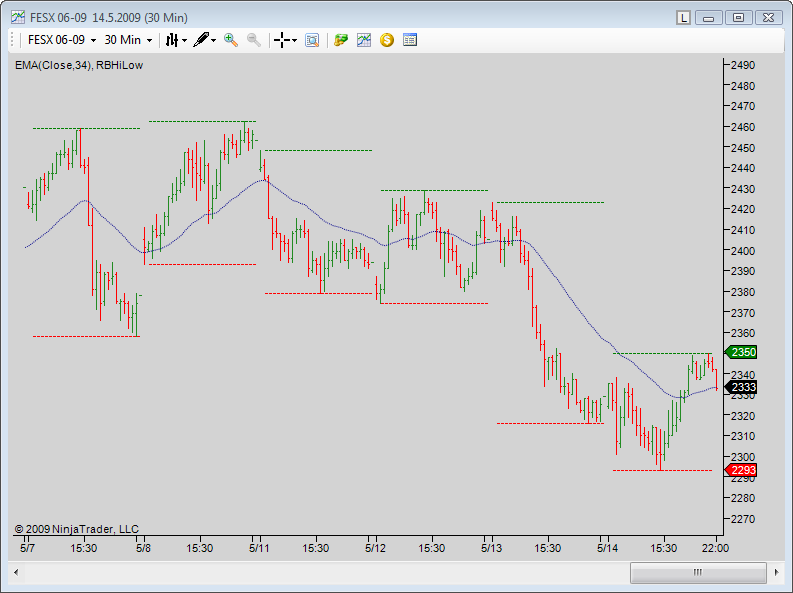Open the Data Box icon
This screenshot has height=593, width=793.
(312, 40)
